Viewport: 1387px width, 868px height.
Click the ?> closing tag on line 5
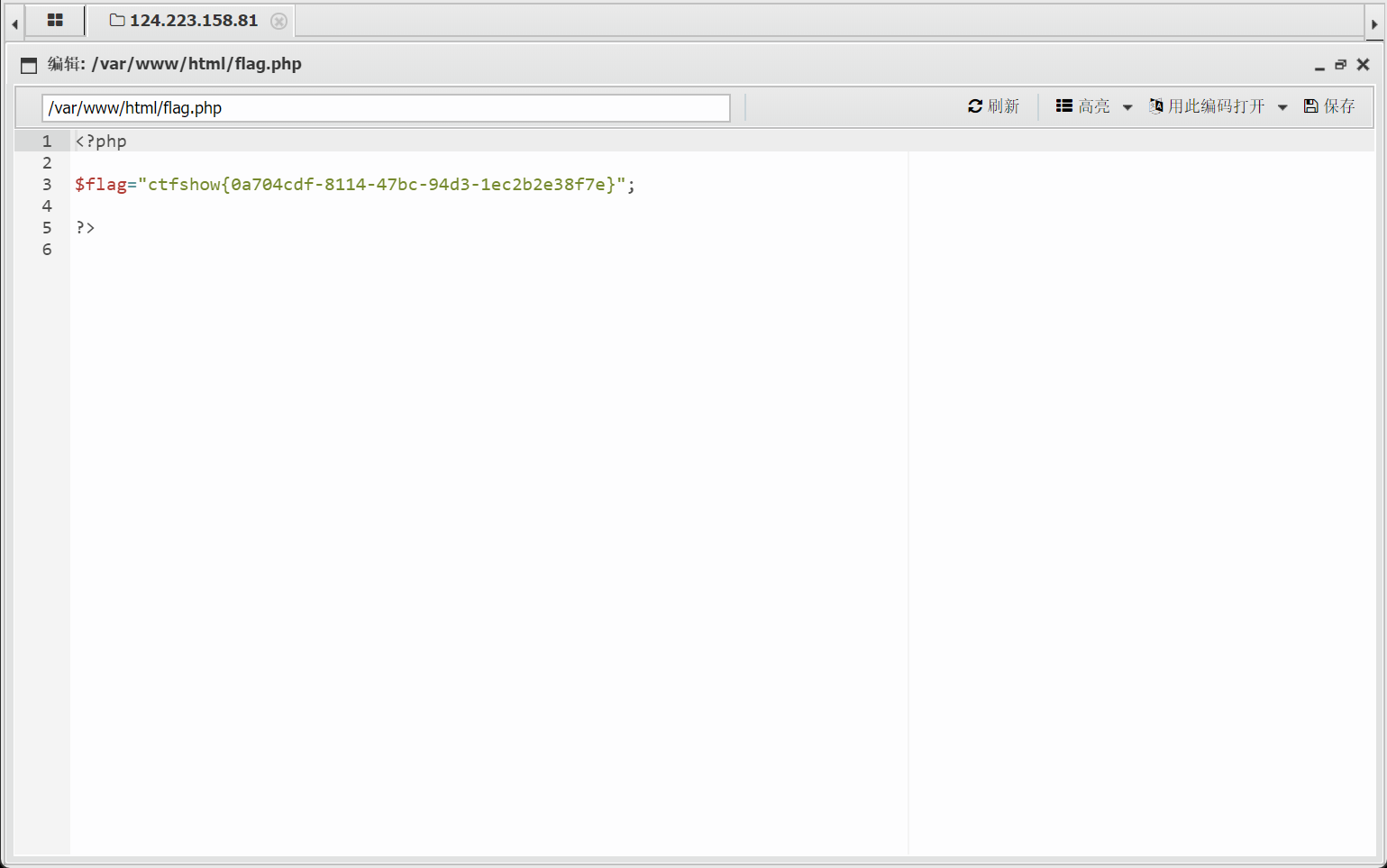(86, 228)
